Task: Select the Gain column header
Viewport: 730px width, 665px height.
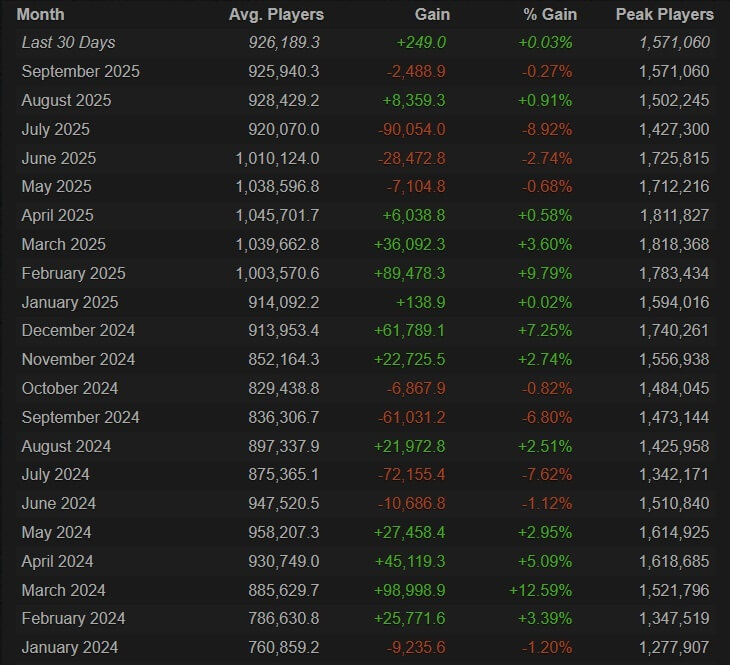Action: [x=432, y=14]
